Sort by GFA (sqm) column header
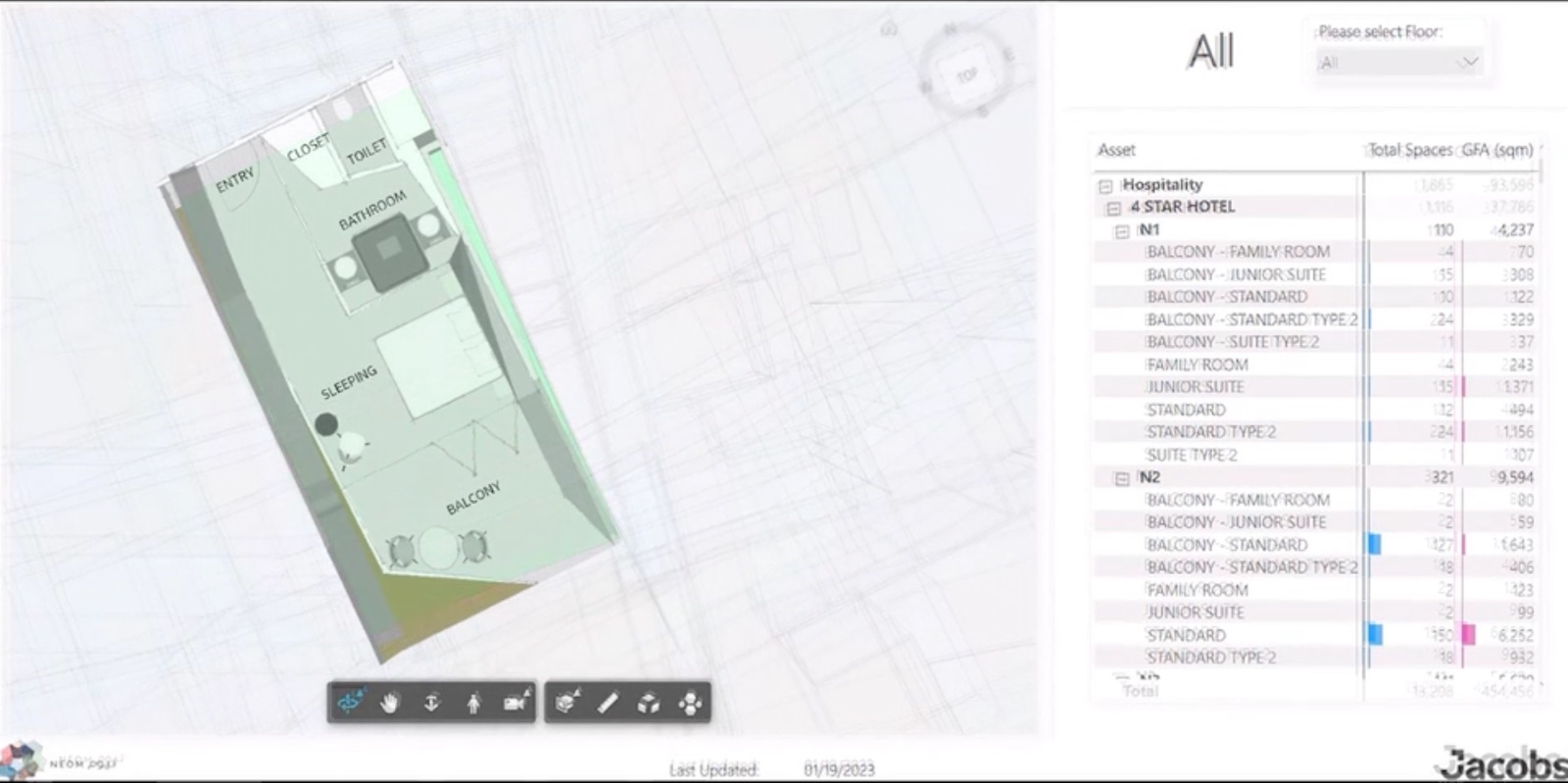 pyautogui.click(x=1496, y=150)
